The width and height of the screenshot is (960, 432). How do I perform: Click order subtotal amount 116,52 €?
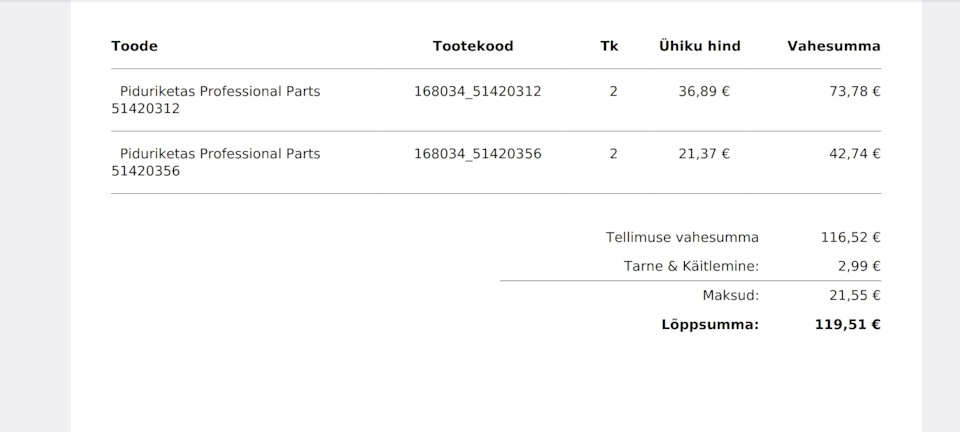pos(850,238)
